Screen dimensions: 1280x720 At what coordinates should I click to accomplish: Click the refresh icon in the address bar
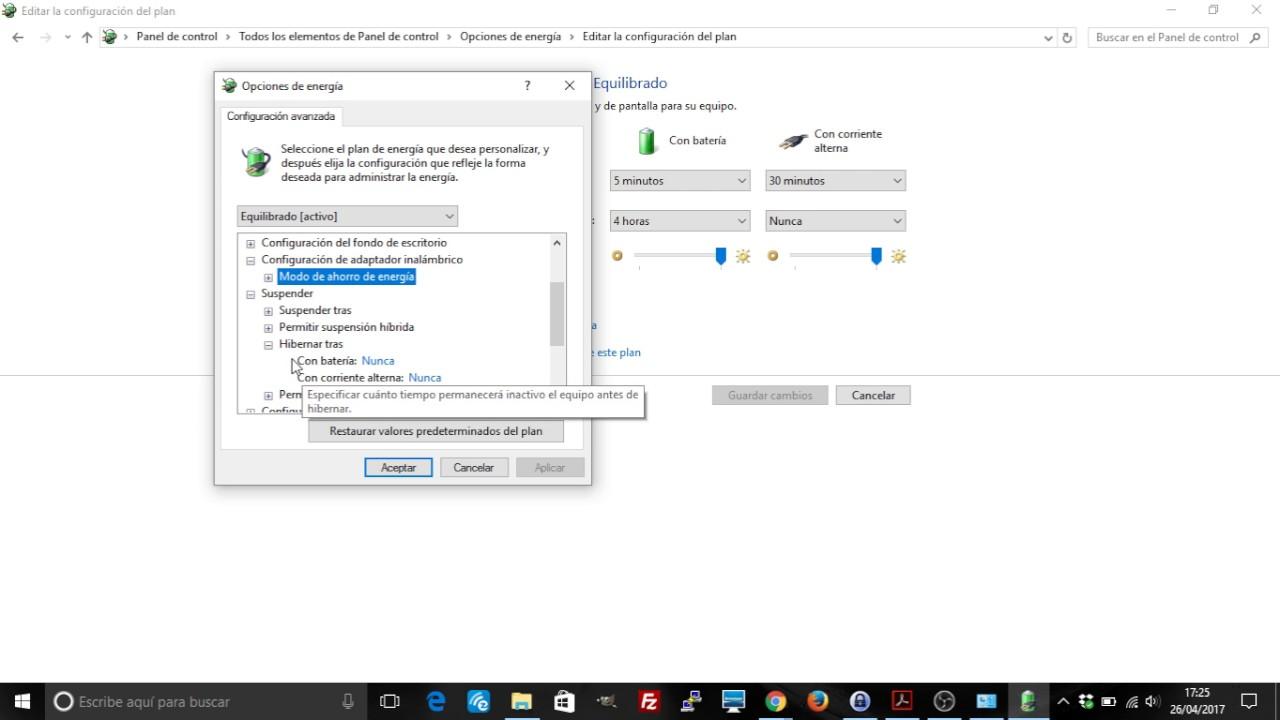click(1069, 37)
